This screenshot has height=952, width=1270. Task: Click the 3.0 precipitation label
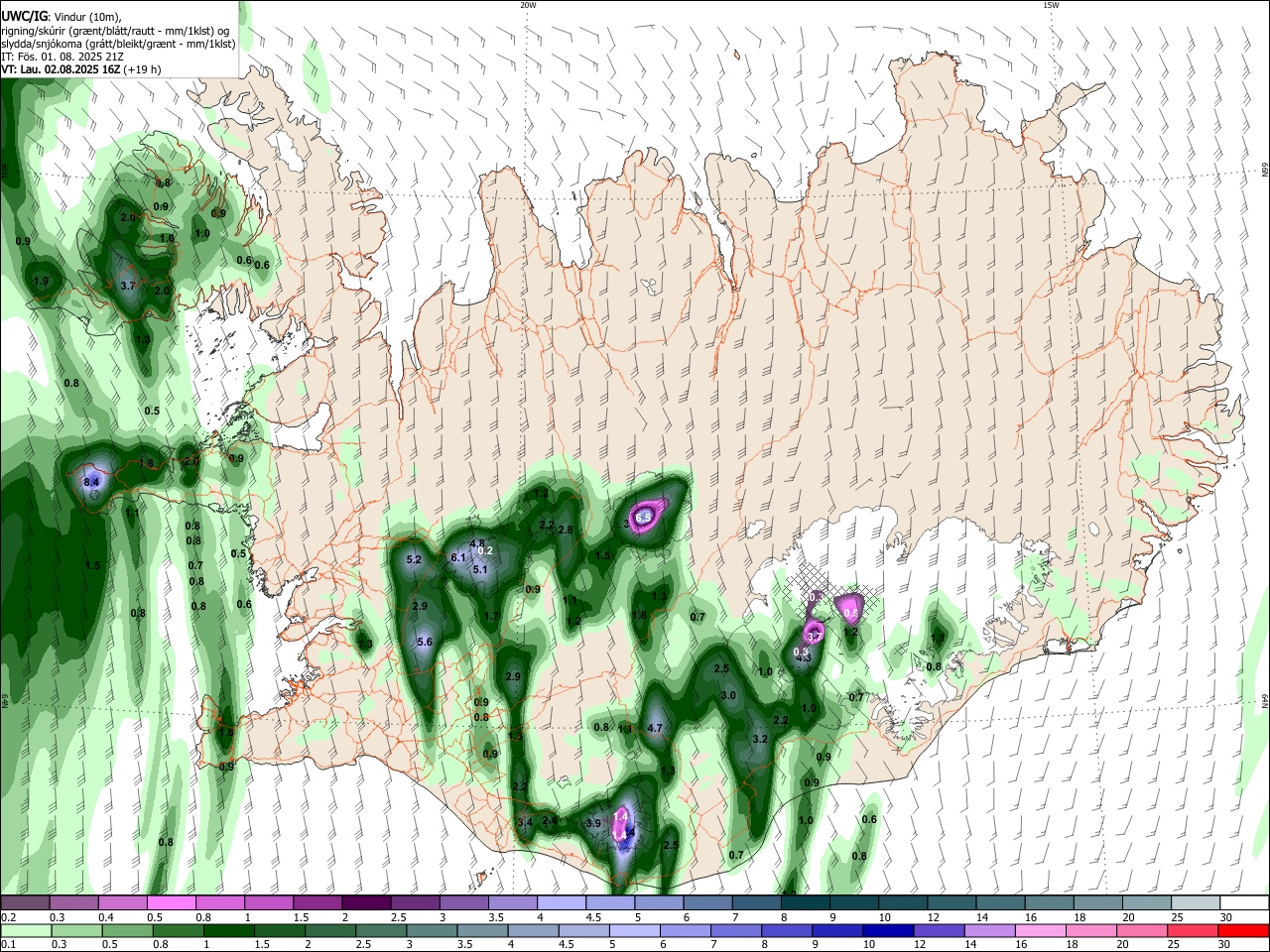click(728, 696)
